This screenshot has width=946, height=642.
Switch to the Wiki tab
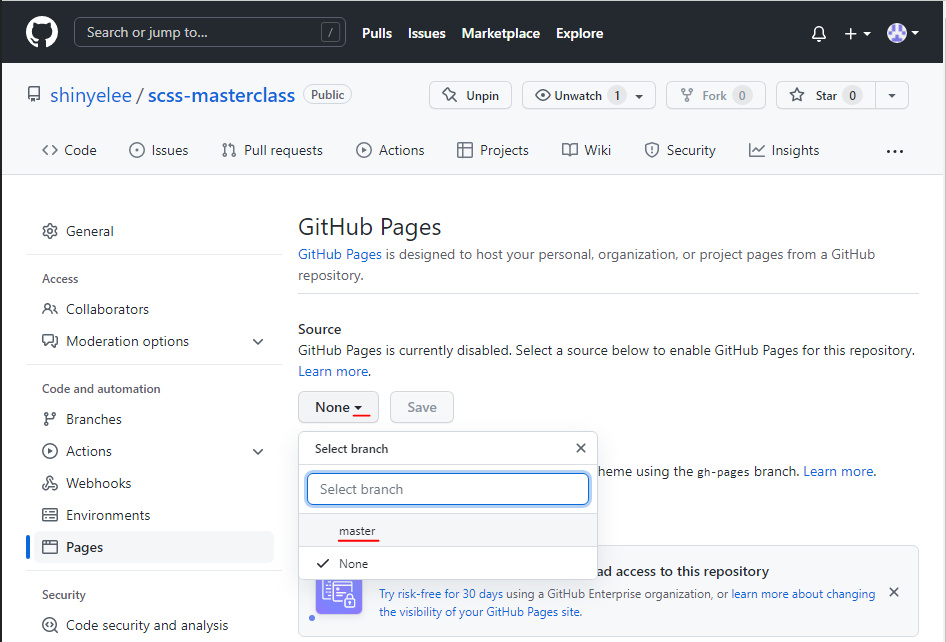[586, 150]
